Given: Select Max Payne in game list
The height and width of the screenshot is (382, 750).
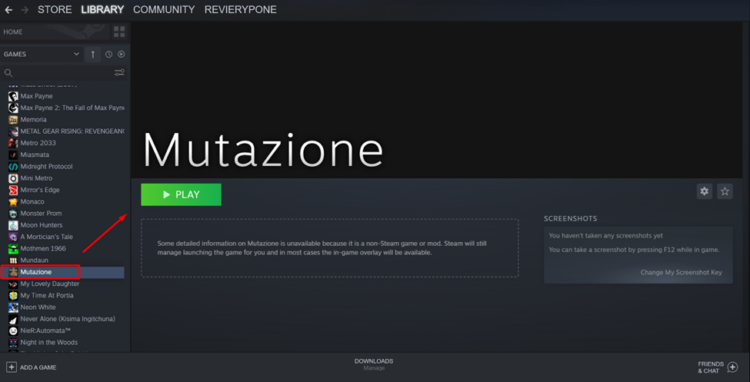Looking at the screenshot, I should pos(66,96).
